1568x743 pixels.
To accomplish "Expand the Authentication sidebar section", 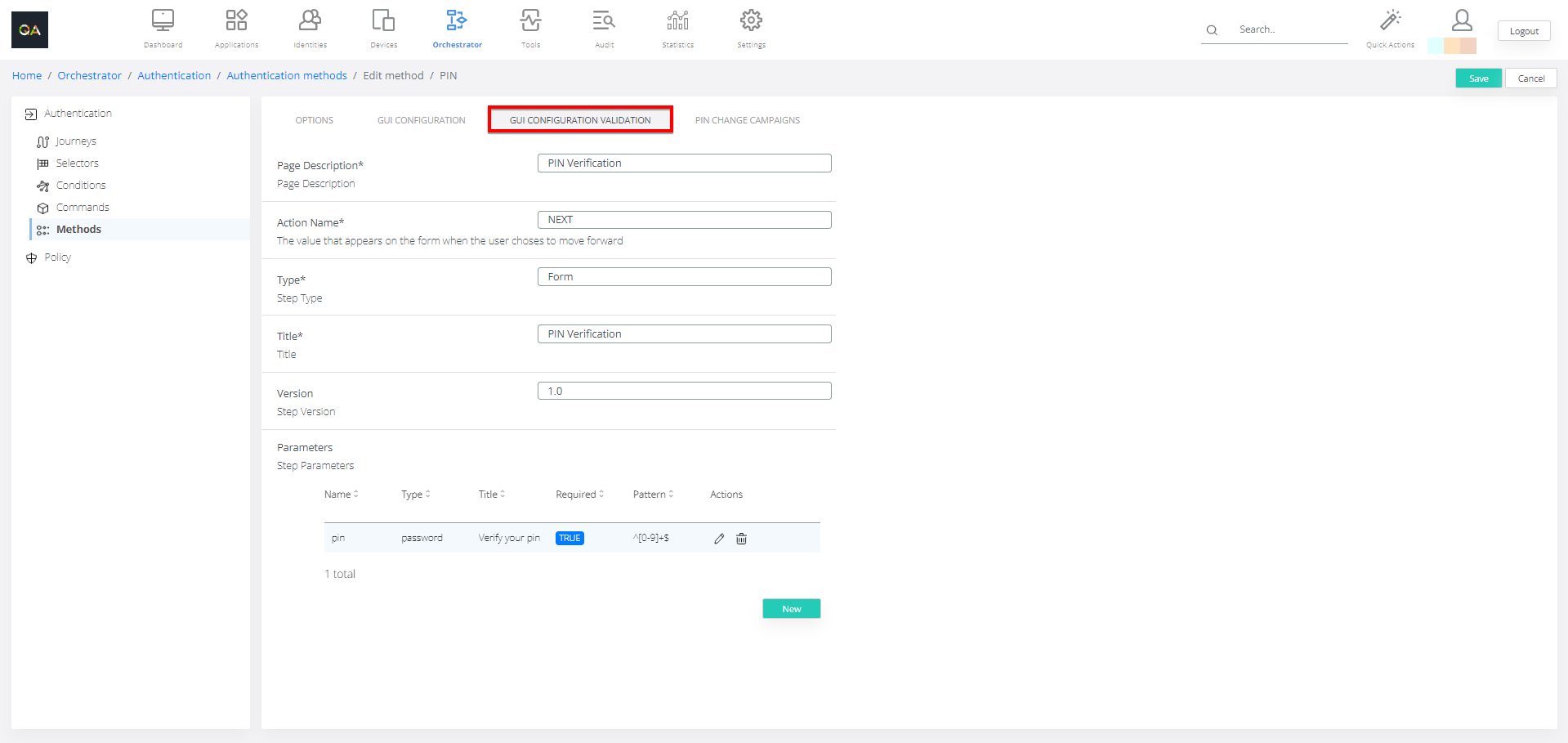I will [78, 113].
